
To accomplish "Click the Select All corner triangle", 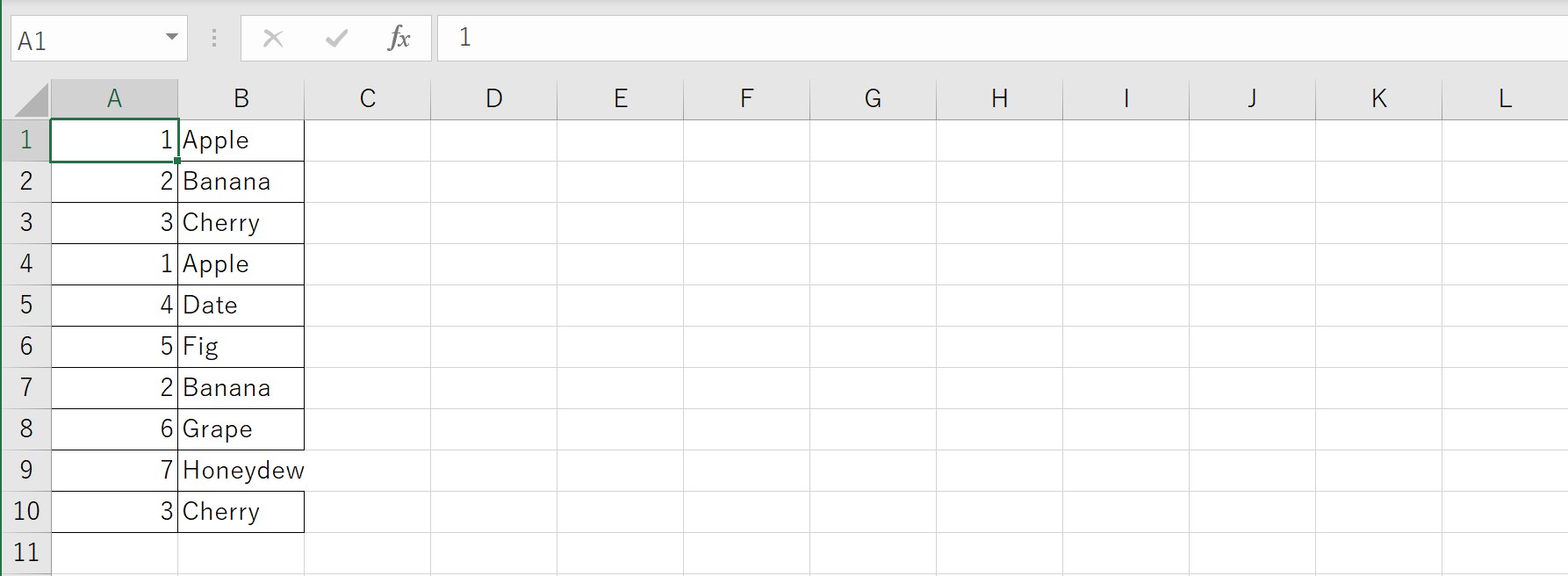I will click(x=32, y=99).
